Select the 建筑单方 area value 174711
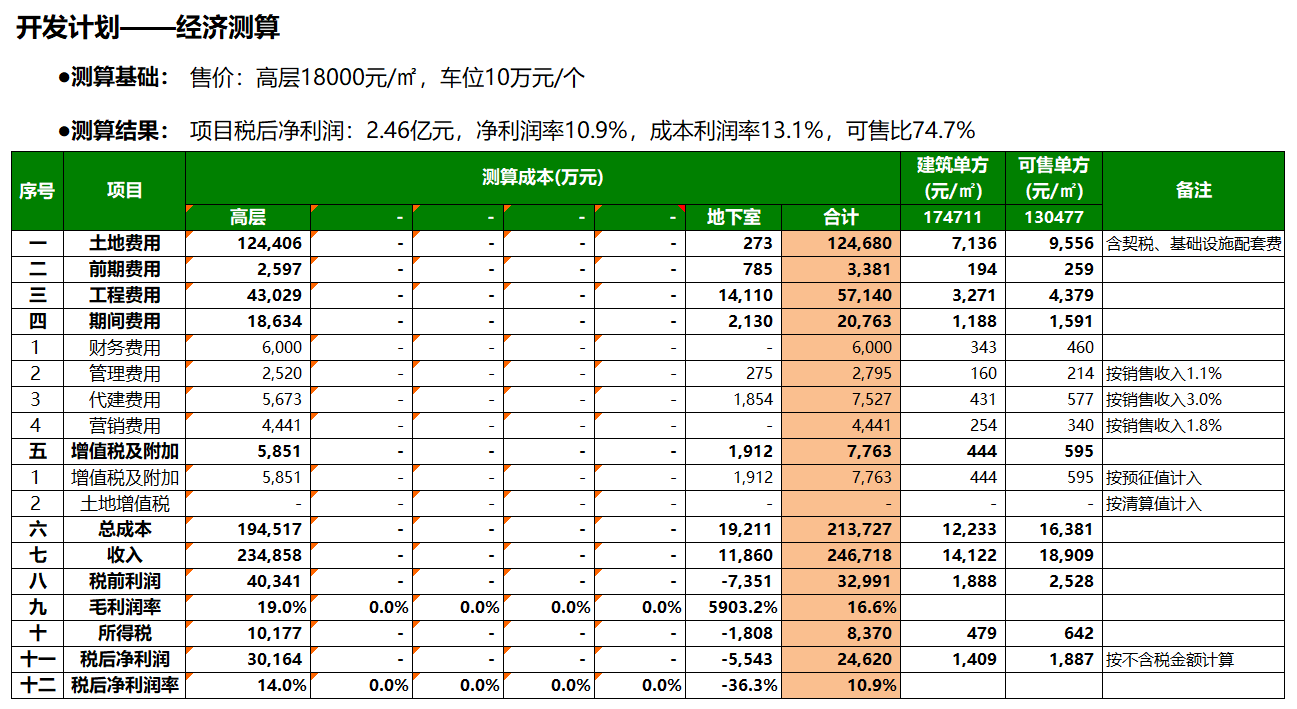The width and height of the screenshot is (1297, 709). pyautogui.click(x=953, y=217)
